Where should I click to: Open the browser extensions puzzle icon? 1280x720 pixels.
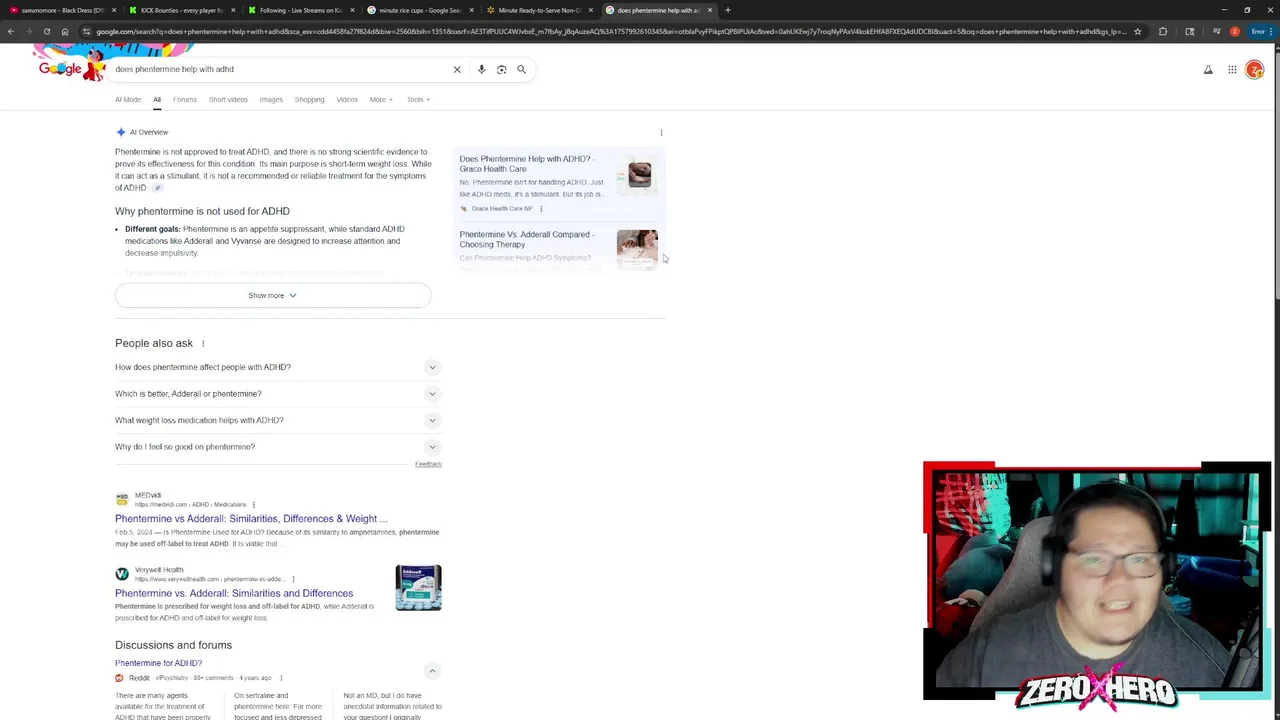click(1163, 31)
